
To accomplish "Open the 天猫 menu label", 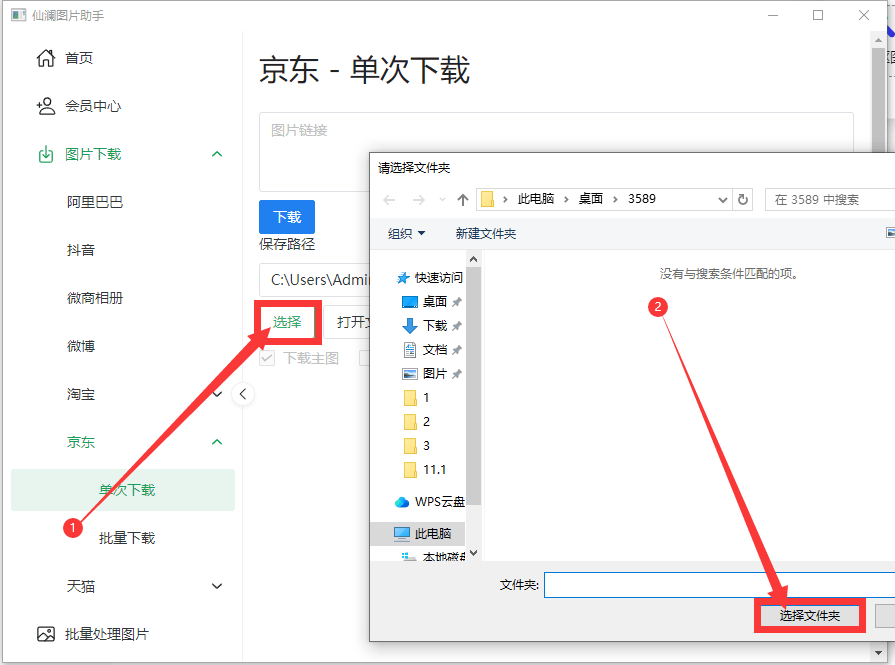I will tap(80, 586).
